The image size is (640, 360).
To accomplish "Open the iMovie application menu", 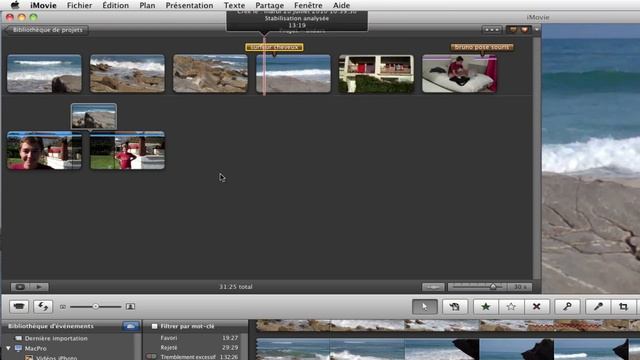I will click(43, 5).
